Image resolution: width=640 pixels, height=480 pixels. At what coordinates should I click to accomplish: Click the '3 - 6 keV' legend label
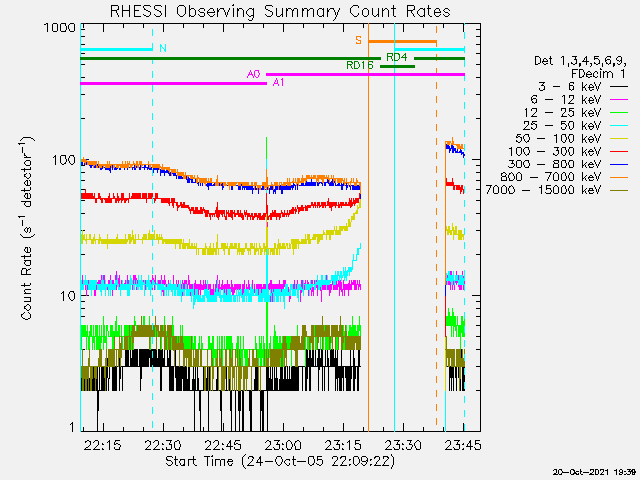(569, 87)
